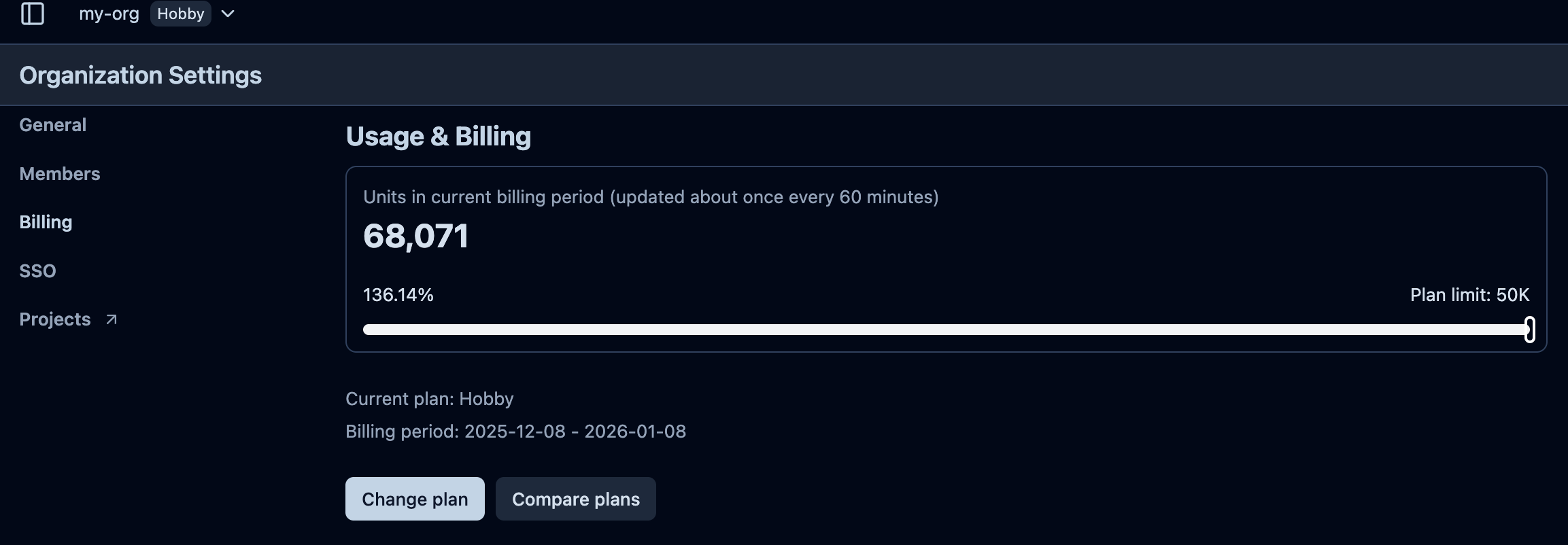Click the Current plan: Hobby text
The width and height of the screenshot is (1568, 545).
[430, 399]
